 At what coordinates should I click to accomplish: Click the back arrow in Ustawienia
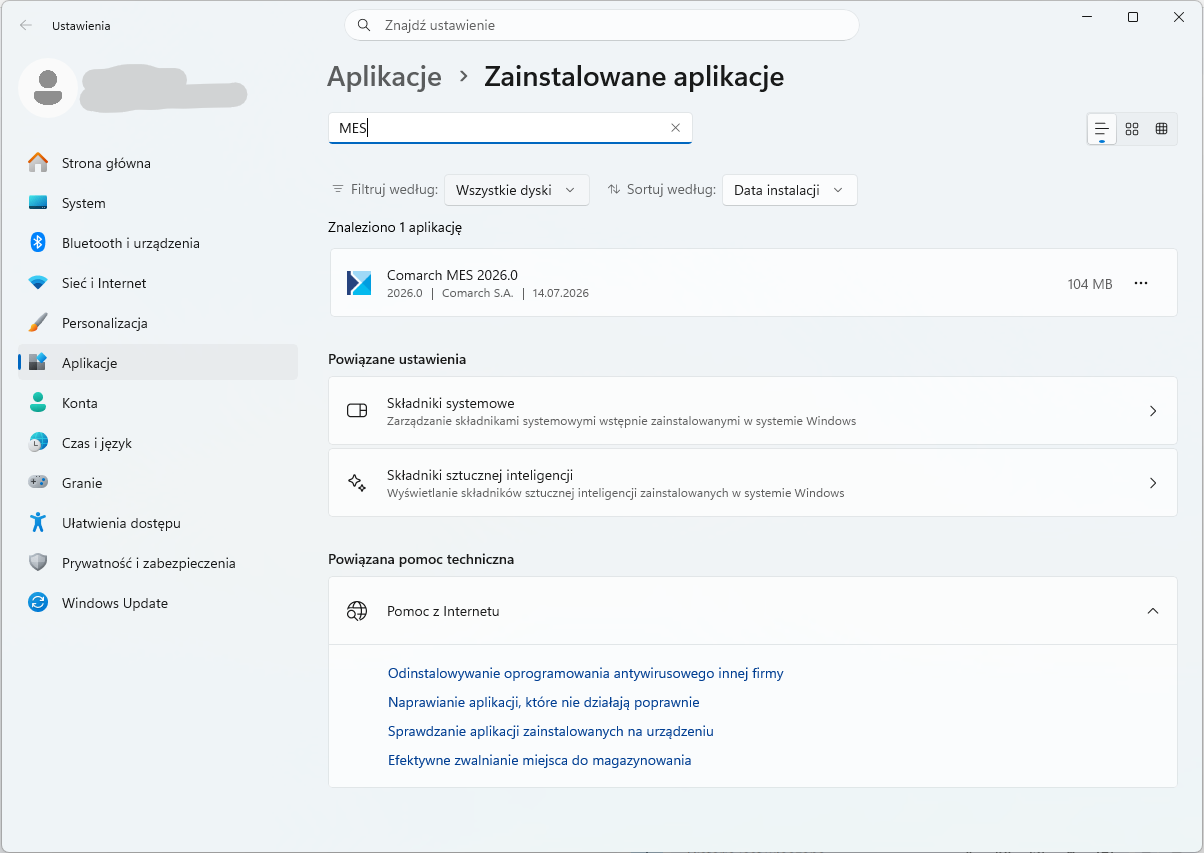coord(26,26)
